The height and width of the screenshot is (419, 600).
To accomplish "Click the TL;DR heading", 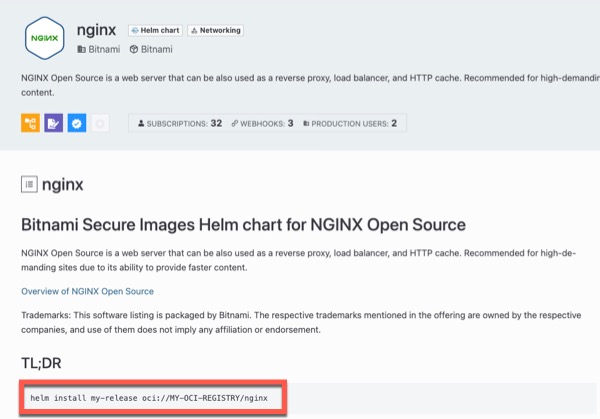I will pos(41,363).
